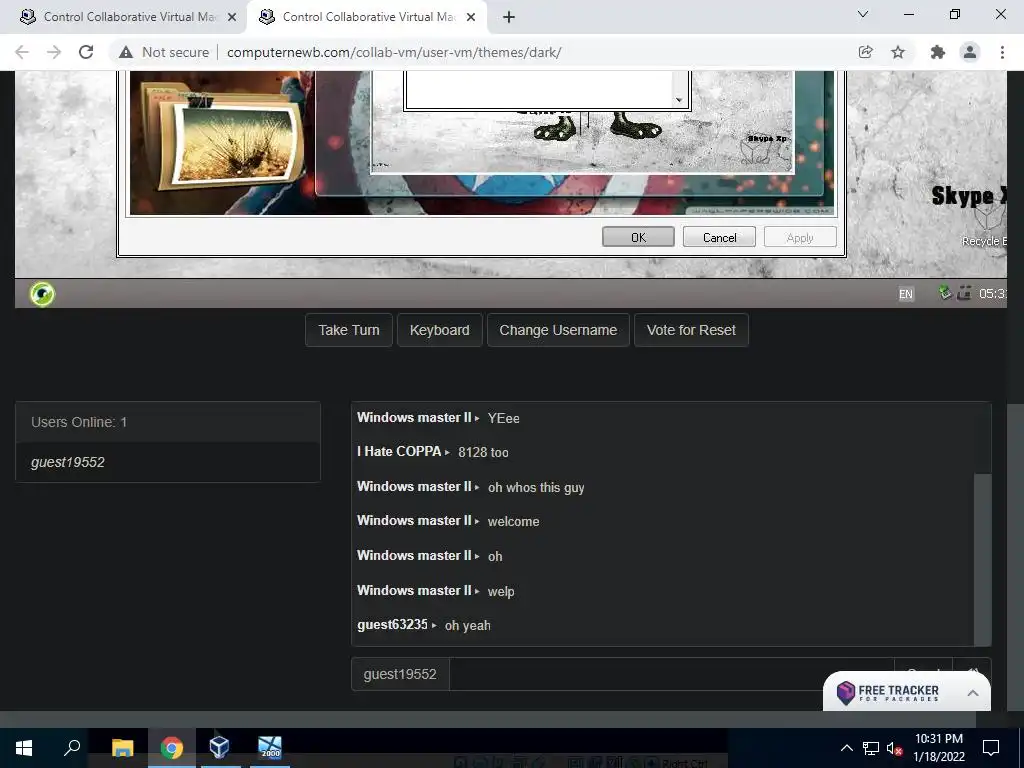
Task: Click the page vertical scrollbar thumb
Action: pos(1016,557)
